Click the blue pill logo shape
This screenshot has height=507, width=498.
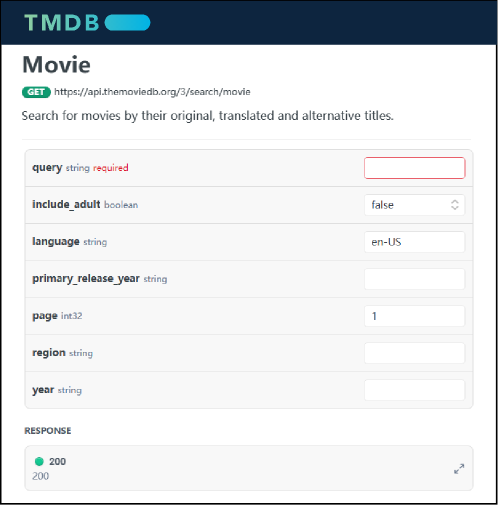[x=128, y=23]
